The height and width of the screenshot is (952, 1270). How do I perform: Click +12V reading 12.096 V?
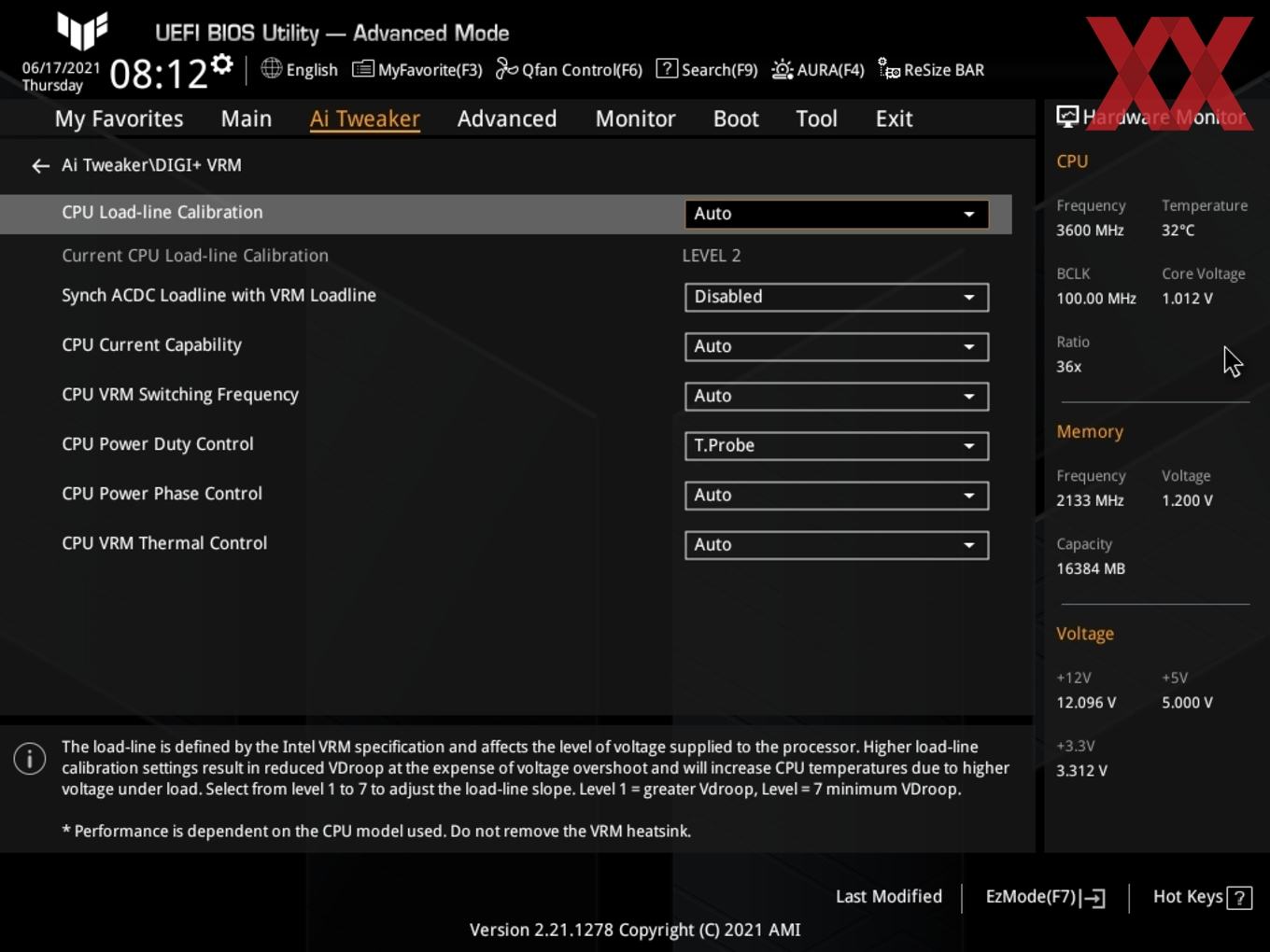click(x=1086, y=703)
